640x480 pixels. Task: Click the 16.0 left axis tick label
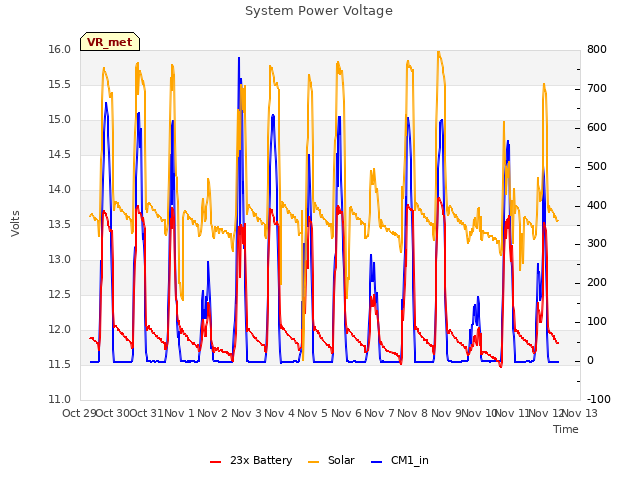pyautogui.click(x=60, y=49)
